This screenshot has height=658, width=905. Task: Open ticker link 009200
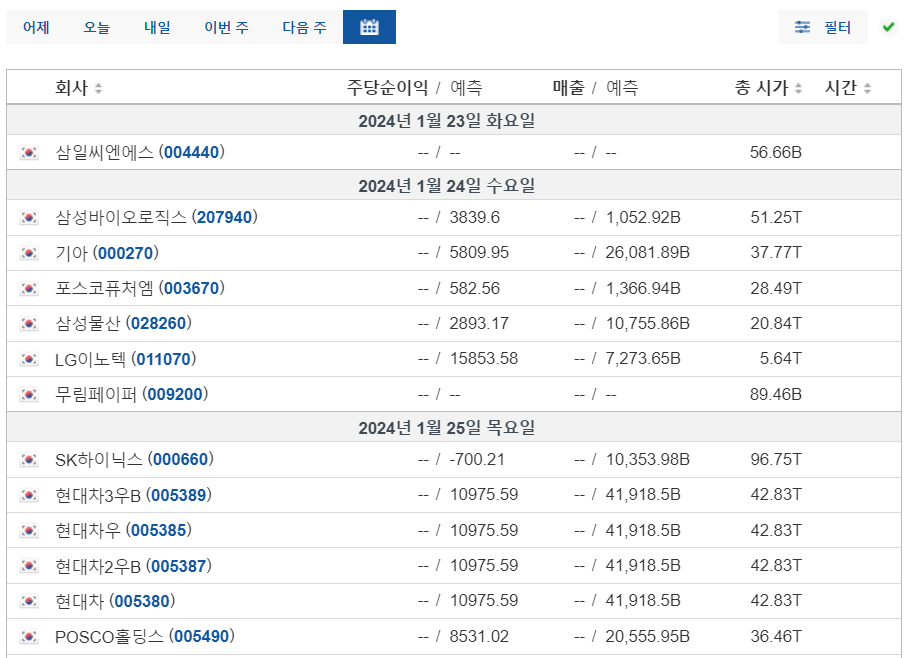pos(175,395)
